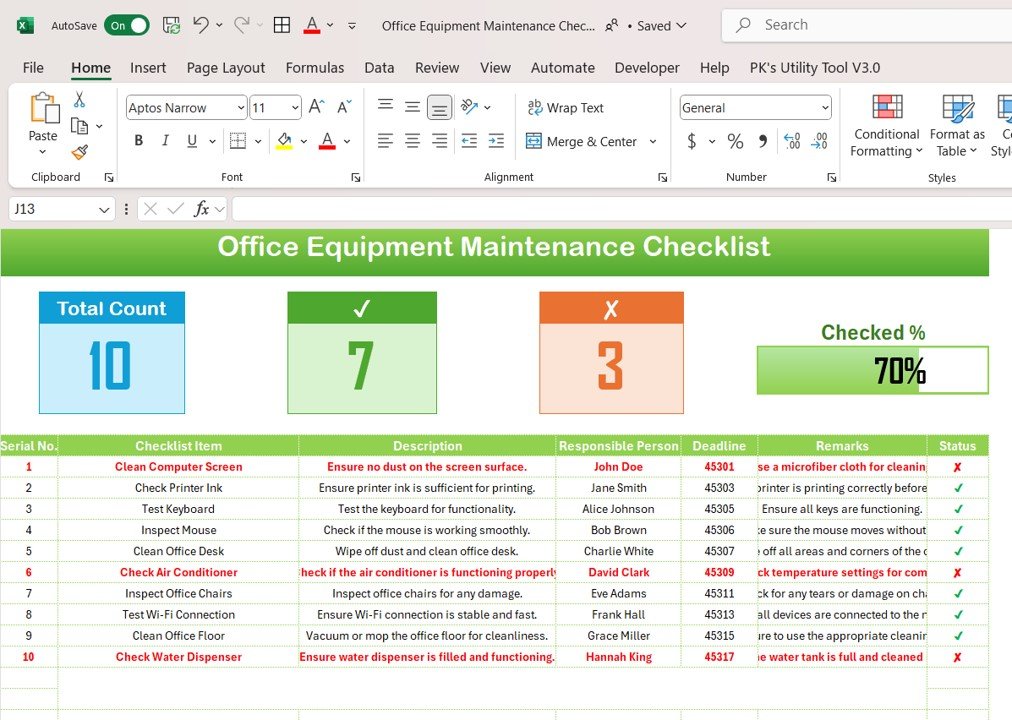Open the File menu

[x=33, y=68]
